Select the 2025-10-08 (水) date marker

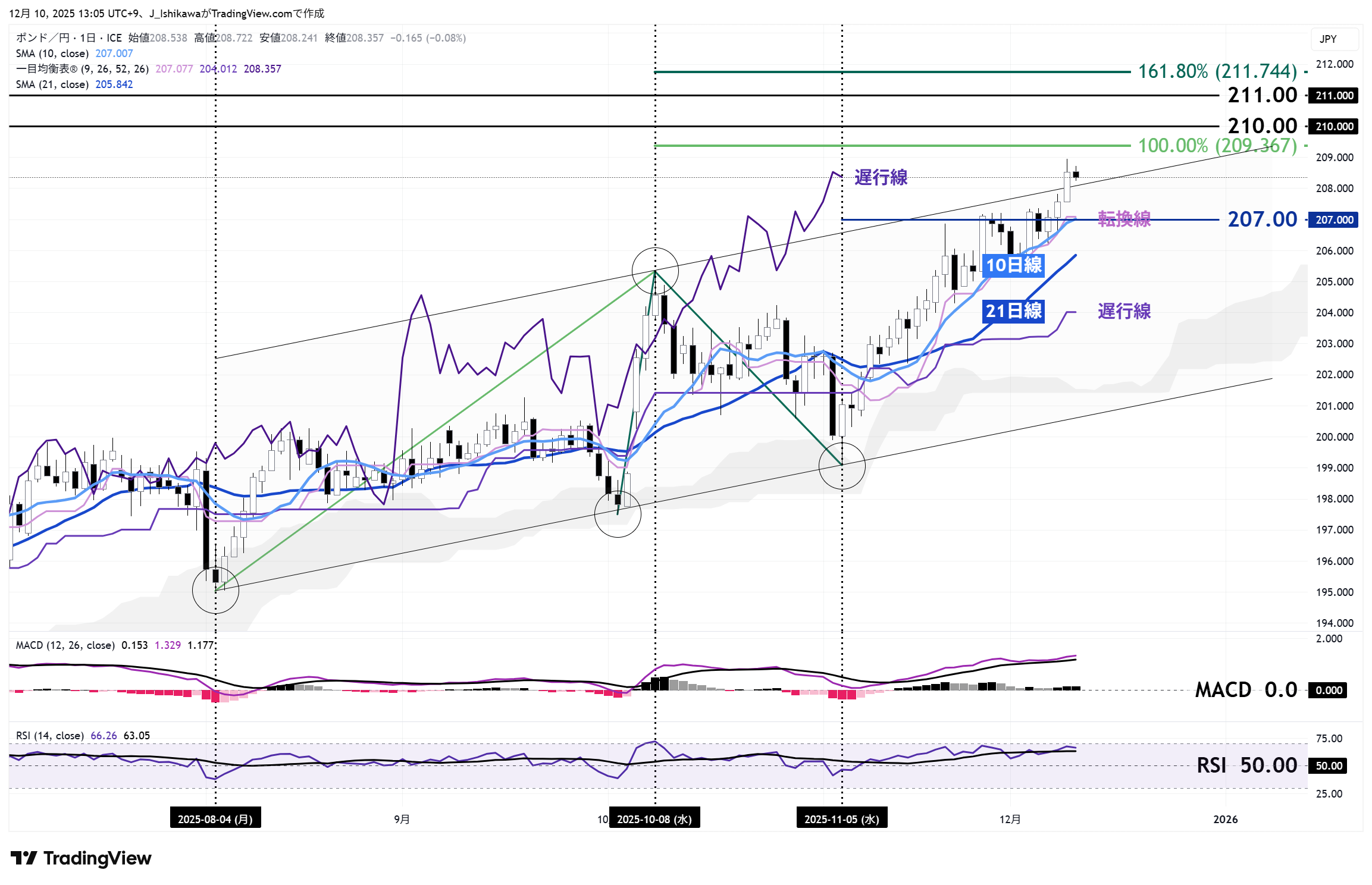[x=654, y=819]
